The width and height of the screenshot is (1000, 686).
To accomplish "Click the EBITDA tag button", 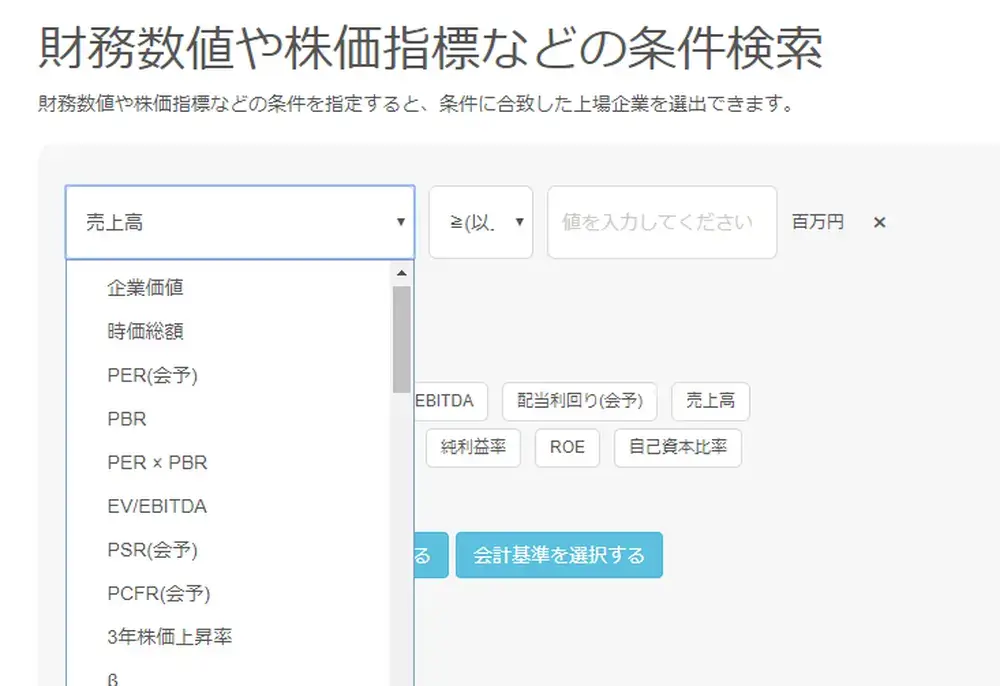I will pyautogui.click(x=451, y=401).
